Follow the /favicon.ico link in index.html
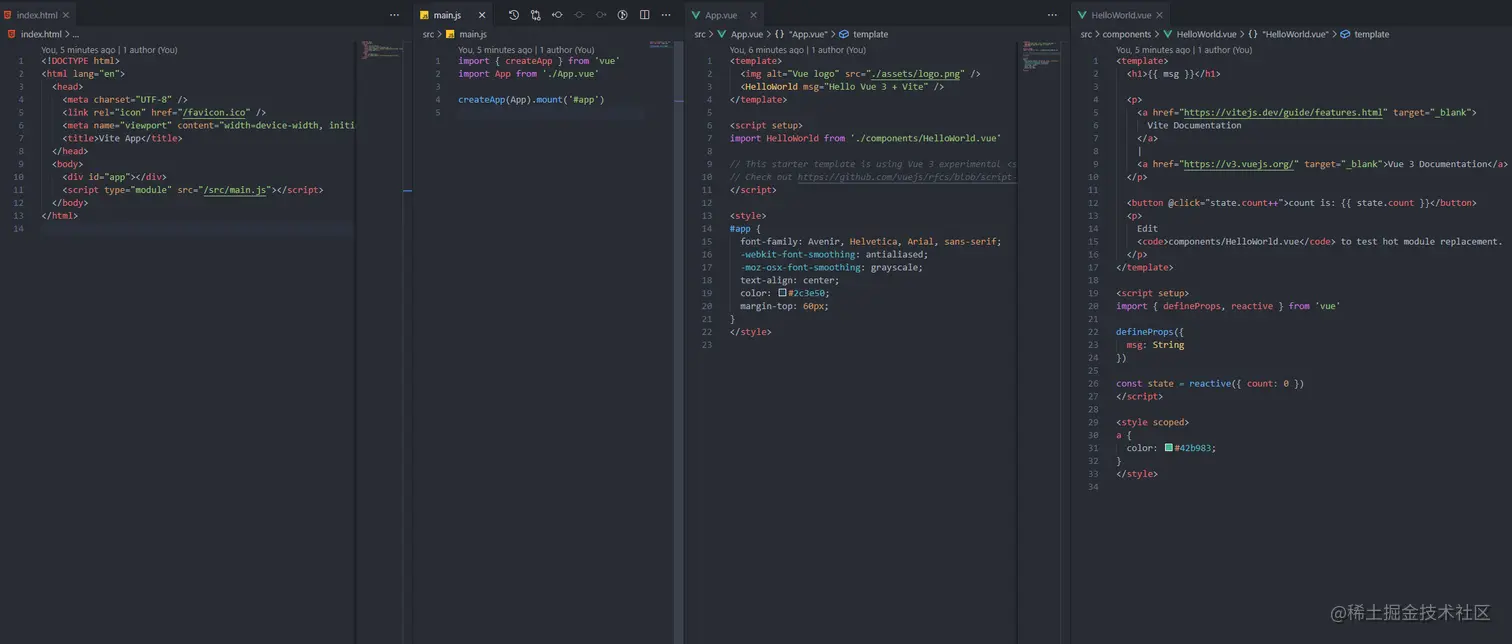Screen dimensions: 1512x644 (x=214, y=113)
